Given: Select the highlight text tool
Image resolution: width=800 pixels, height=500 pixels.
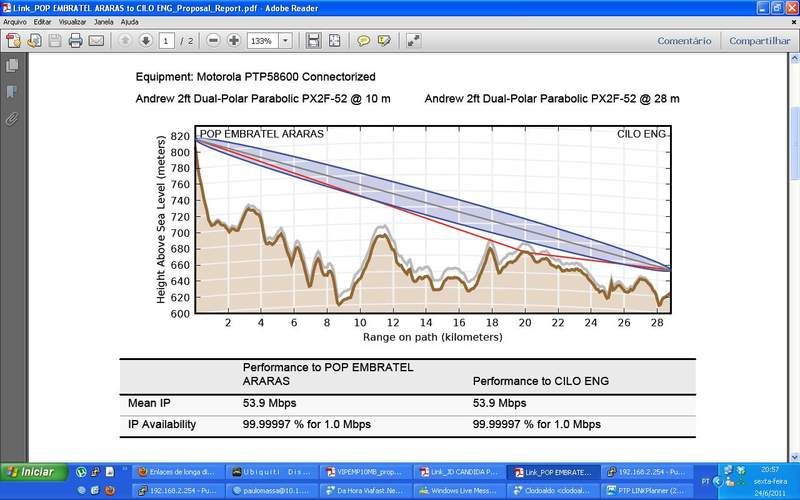Looking at the screenshot, I should pyautogui.click(x=384, y=41).
